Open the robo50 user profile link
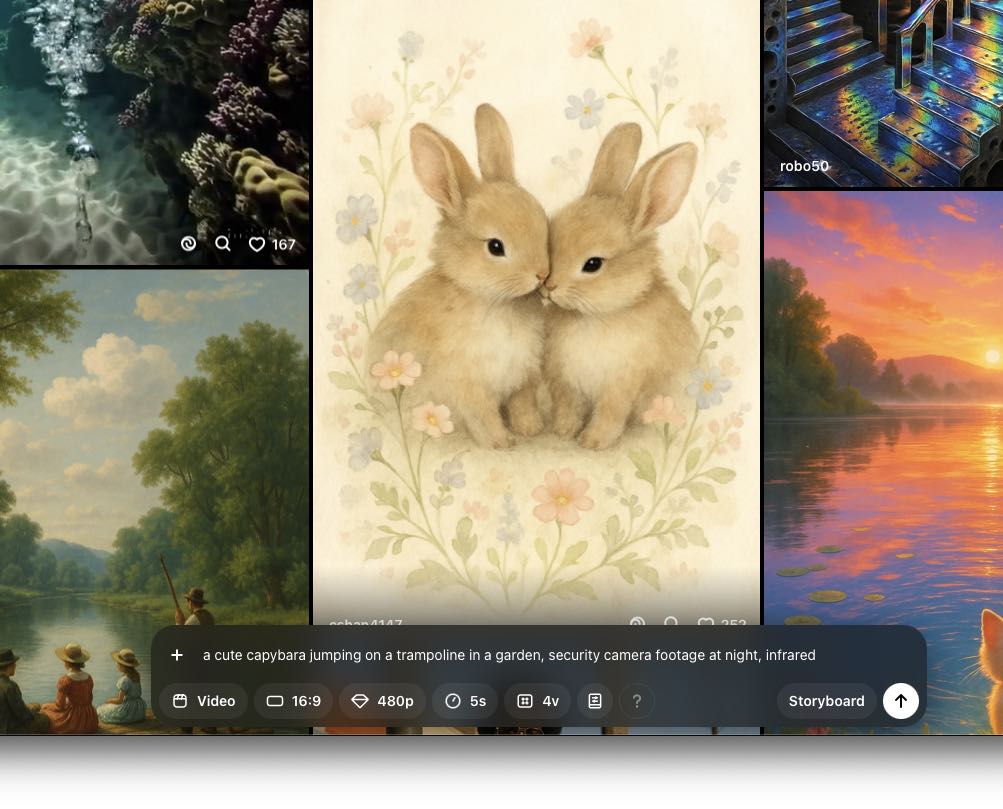This screenshot has width=1003, height=809. click(x=804, y=166)
